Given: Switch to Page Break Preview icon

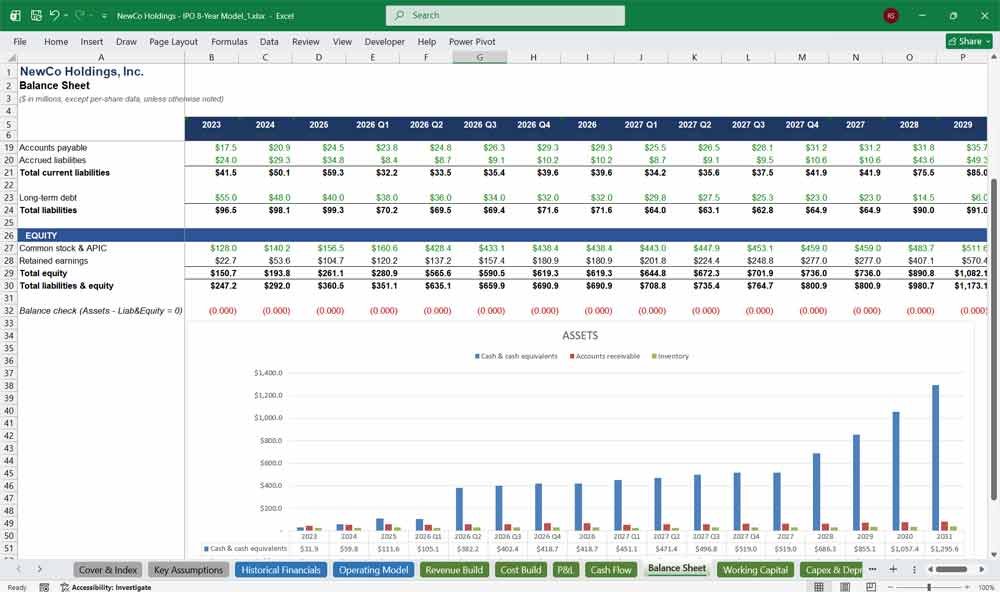Looking at the screenshot, I should point(871,587).
